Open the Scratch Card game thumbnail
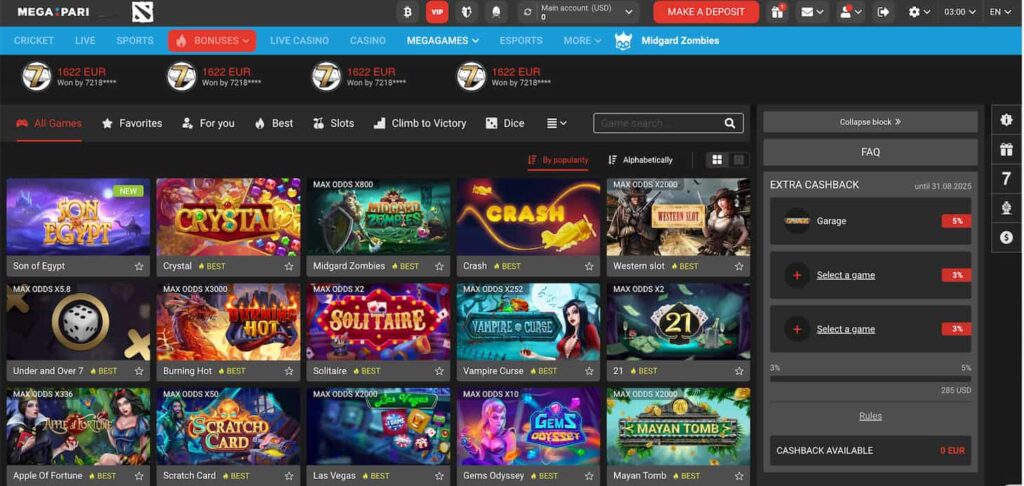The height and width of the screenshot is (486, 1024). (229, 427)
